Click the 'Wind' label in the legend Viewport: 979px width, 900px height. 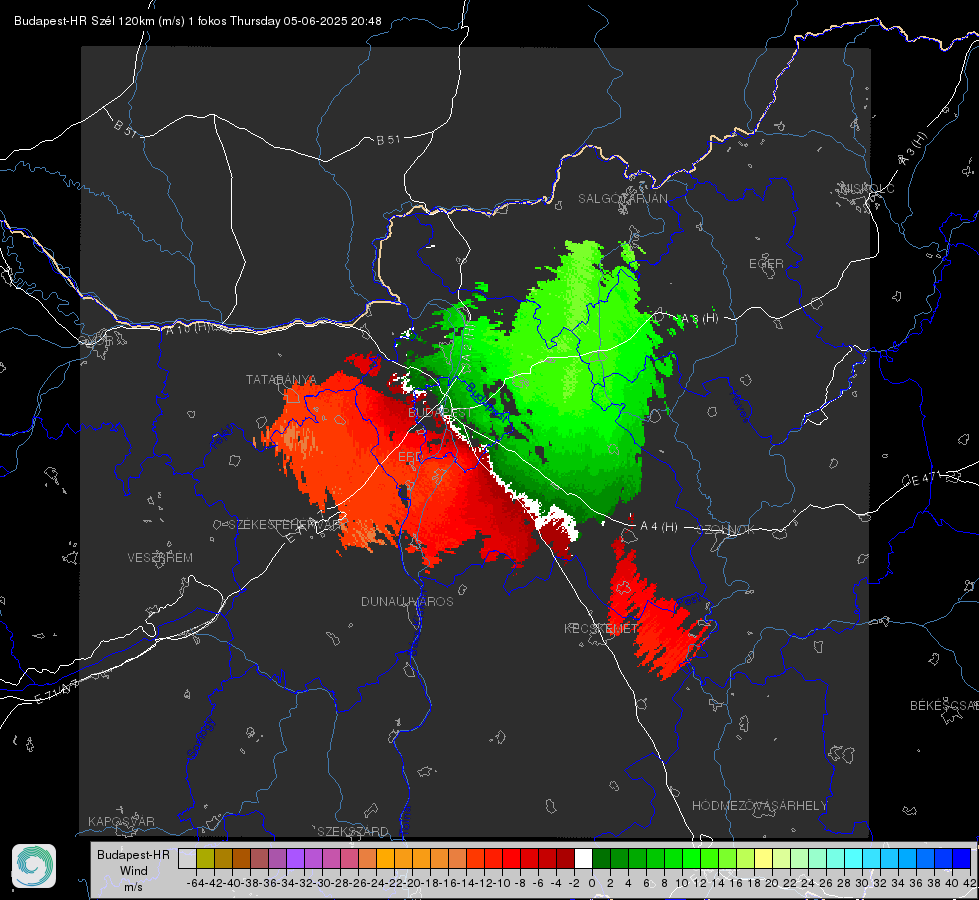(x=134, y=870)
